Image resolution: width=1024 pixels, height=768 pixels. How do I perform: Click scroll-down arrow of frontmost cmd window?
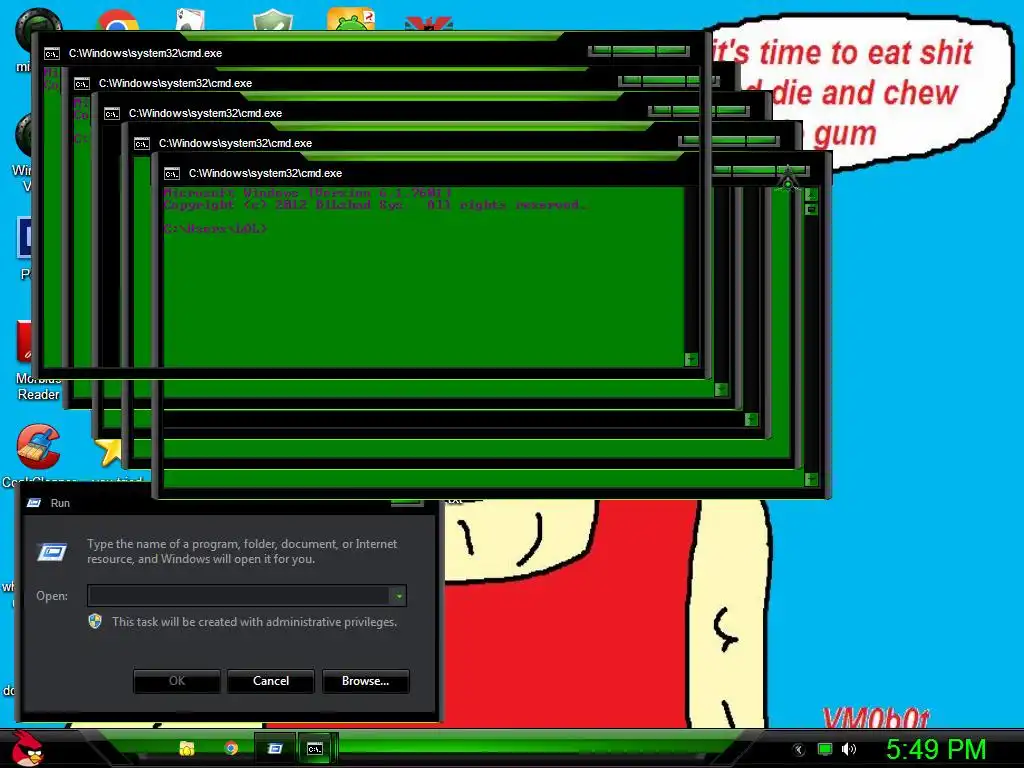811,479
